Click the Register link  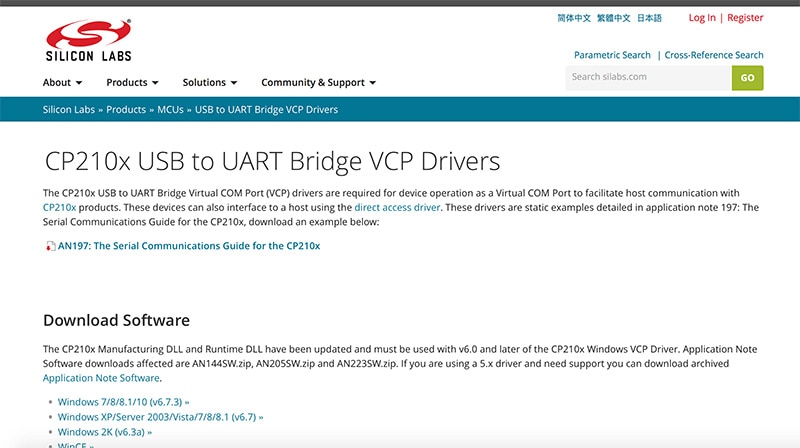coord(745,18)
